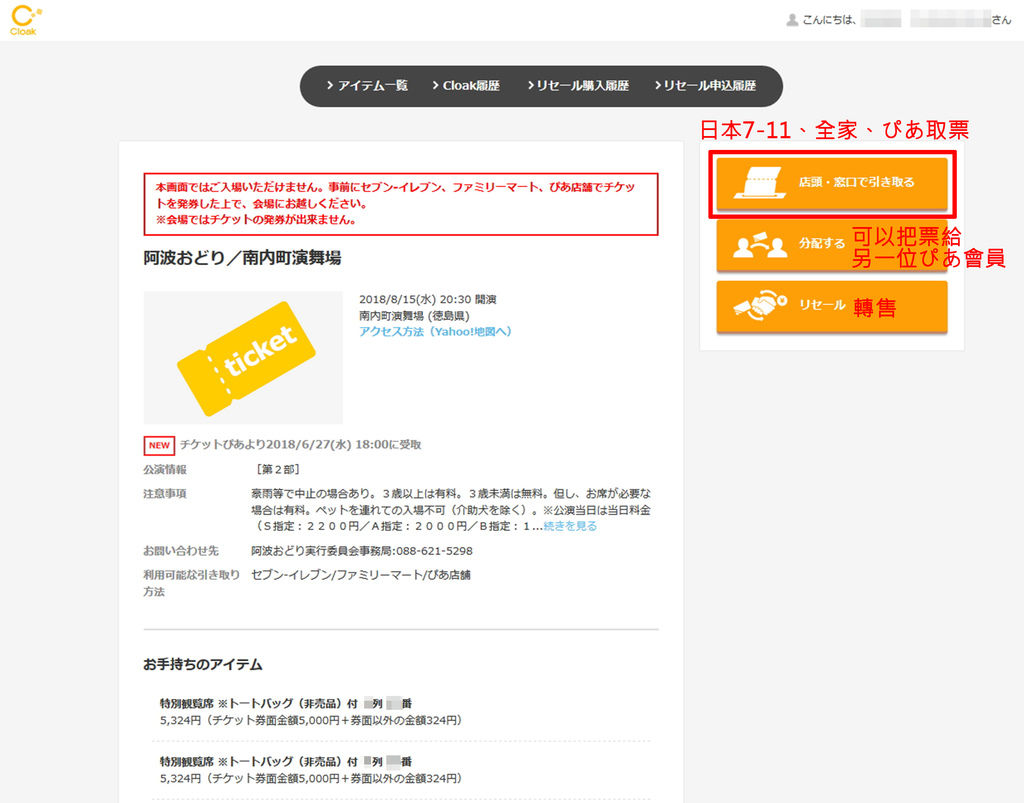Click the 注意事項 label
The height and width of the screenshot is (803, 1024).
(165, 494)
